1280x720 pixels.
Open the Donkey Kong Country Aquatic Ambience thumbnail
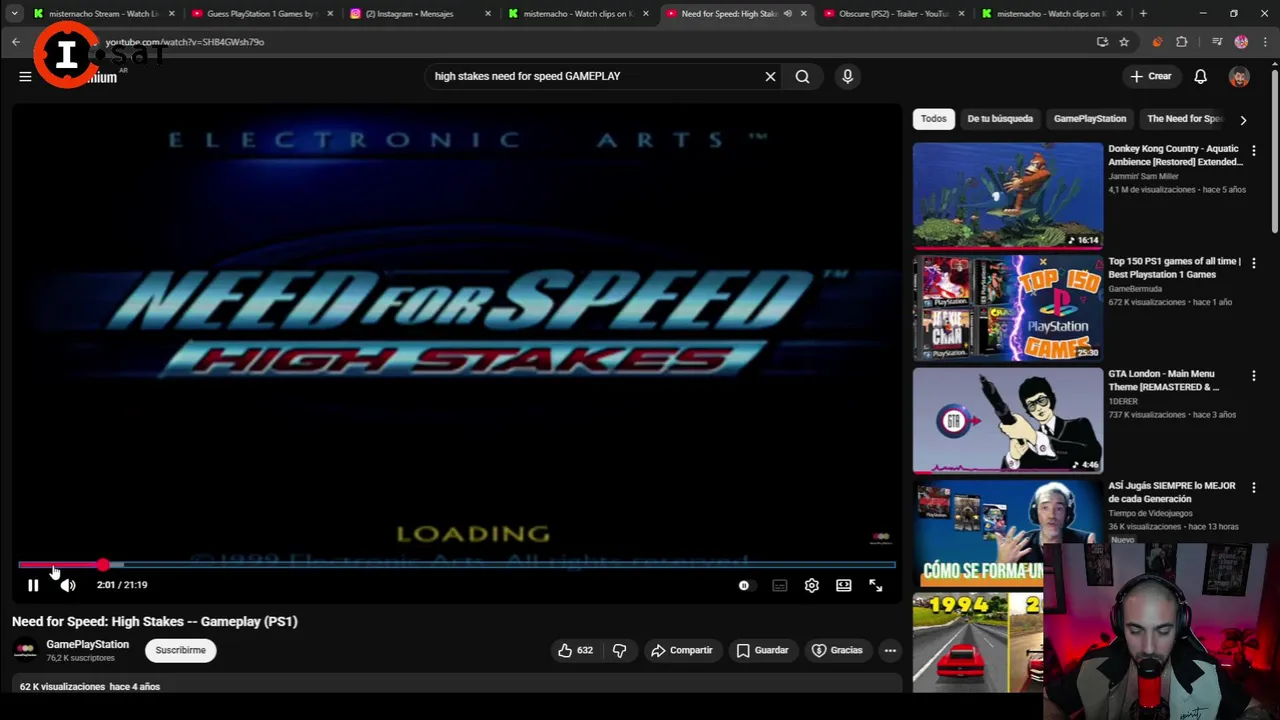click(x=1008, y=195)
